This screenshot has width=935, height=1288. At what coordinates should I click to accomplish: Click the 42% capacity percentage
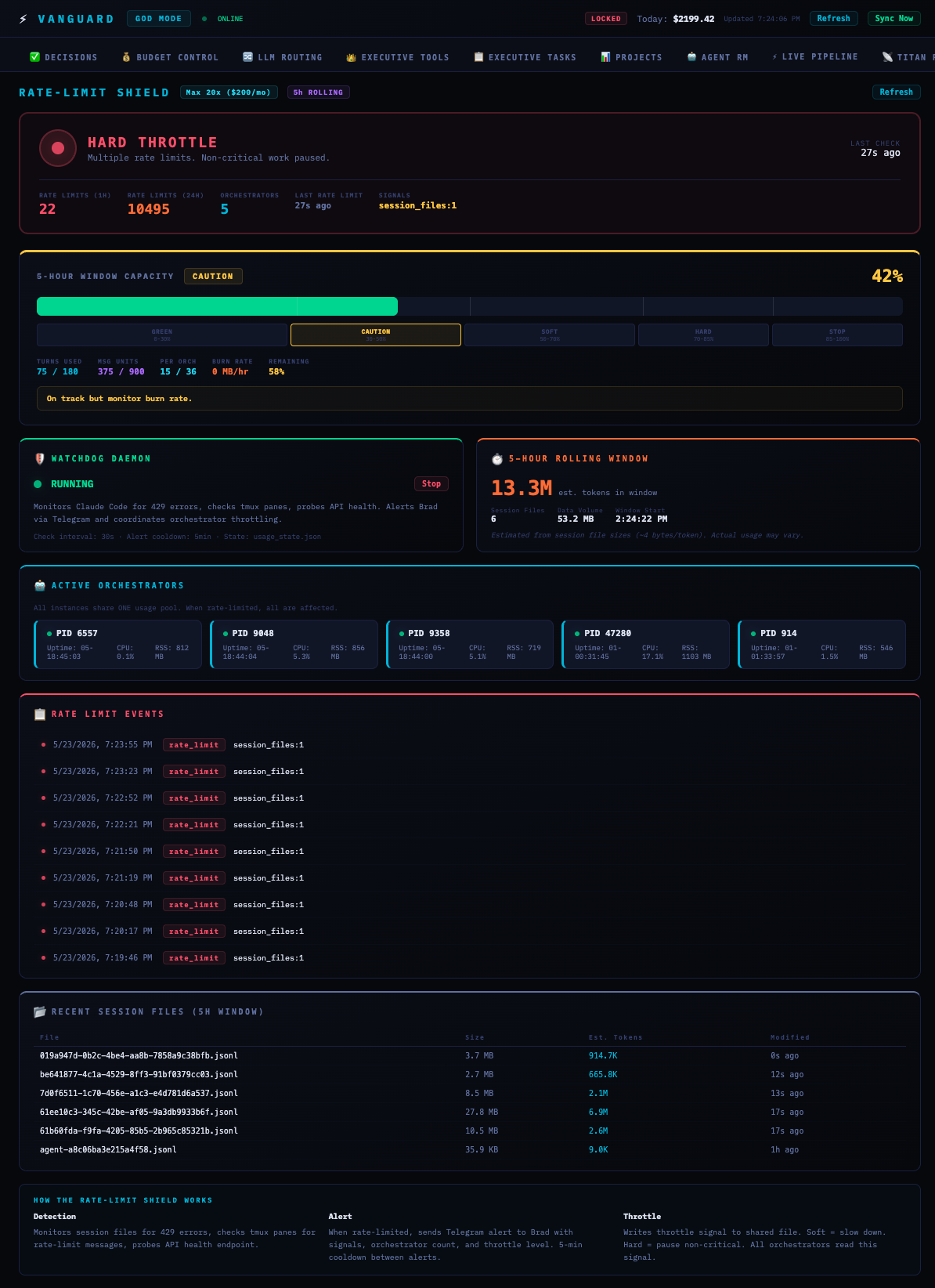887,277
